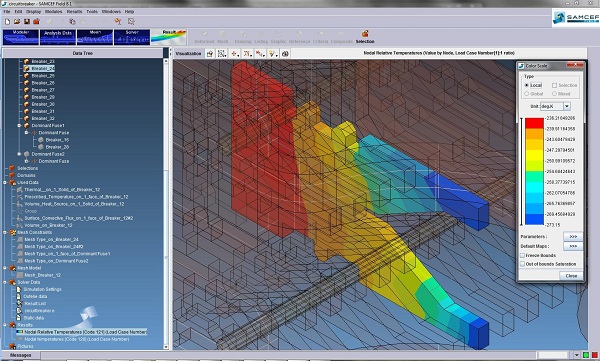Open the Edit menu
600x361 pixels.
pyautogui.click(x=18, y=11)
